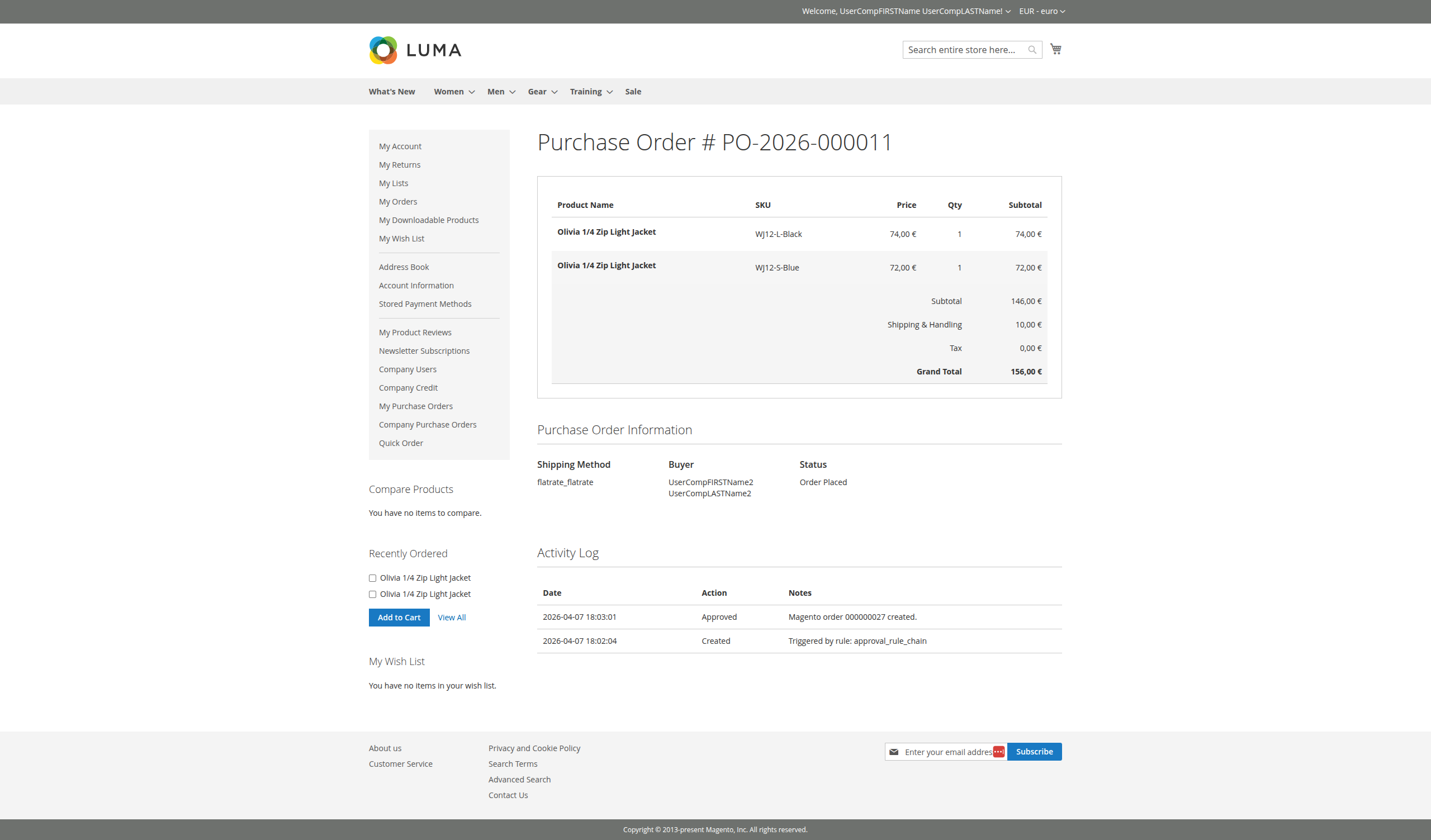The image size is (1431, 840).
Task: Open the View All link under Recently Ordered
Action: 452,617
